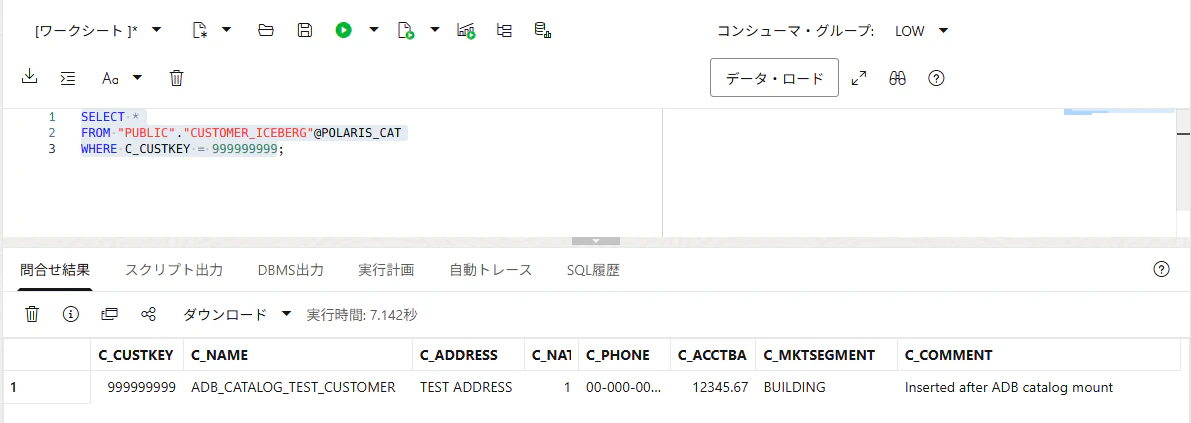This screenshot has width=1191, height=423.
Task: Click the C_ADDRESS column header
Action: 468,355
